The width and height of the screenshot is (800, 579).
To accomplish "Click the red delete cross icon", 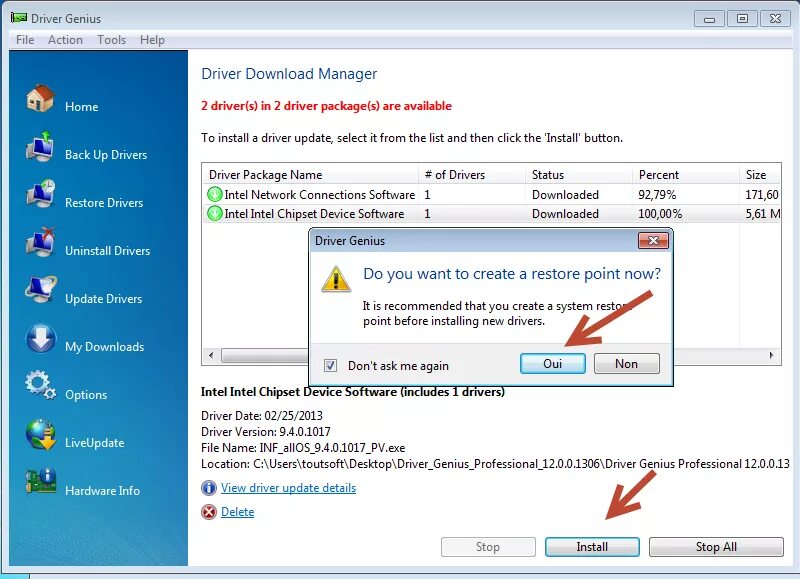I will tap(209, 512).
